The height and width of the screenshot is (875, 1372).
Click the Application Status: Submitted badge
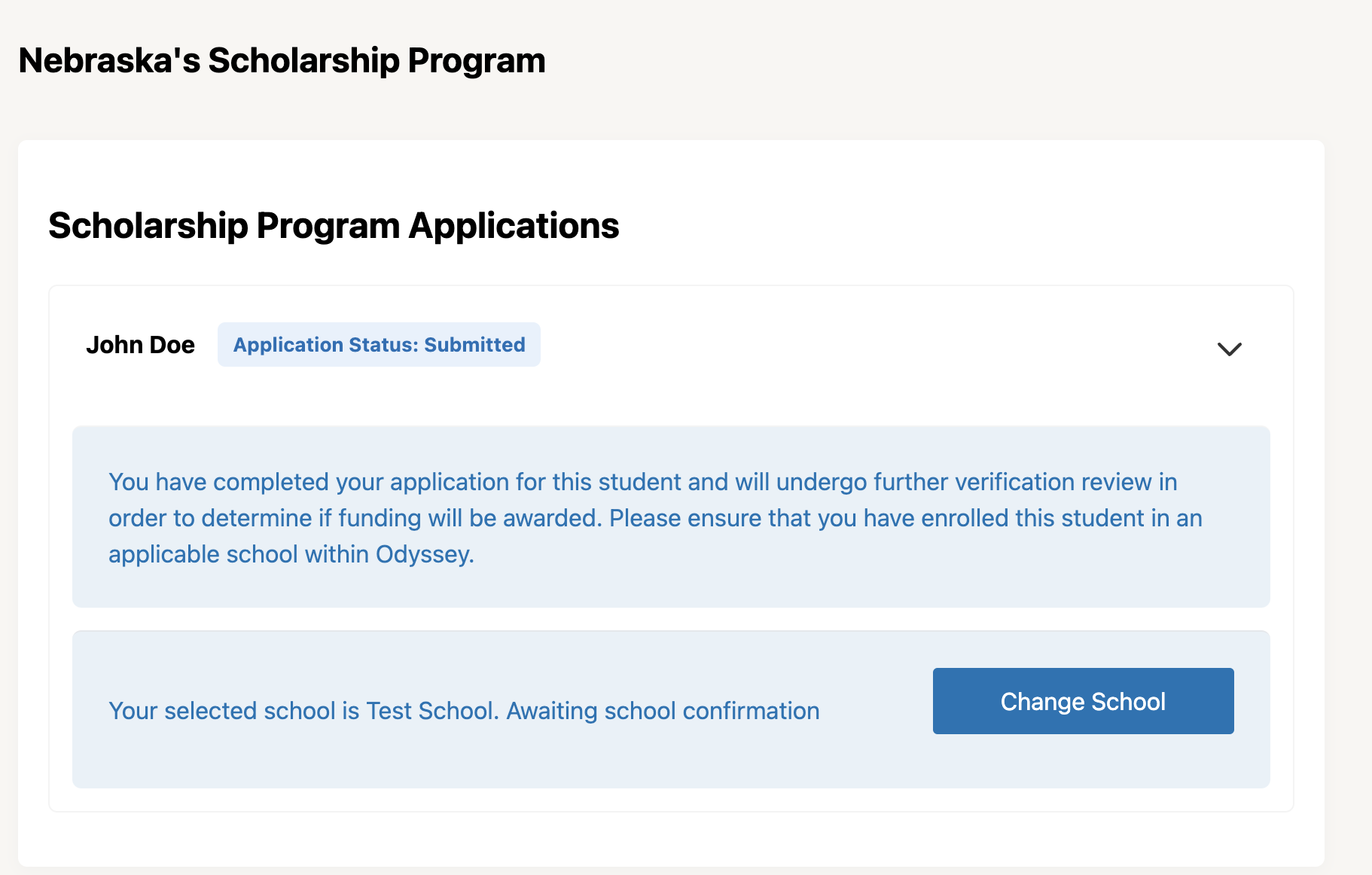tap(379, 345)
